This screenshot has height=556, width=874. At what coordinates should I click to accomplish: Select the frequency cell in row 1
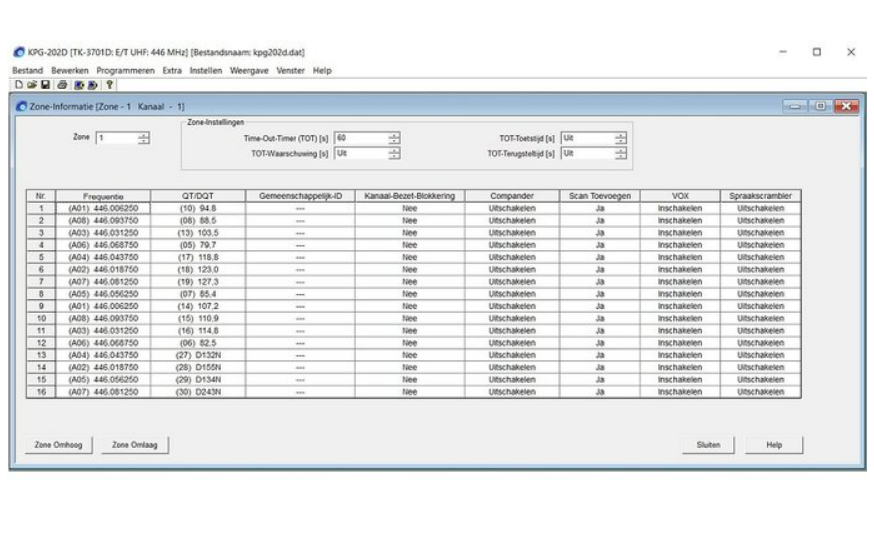click(103, 207)
